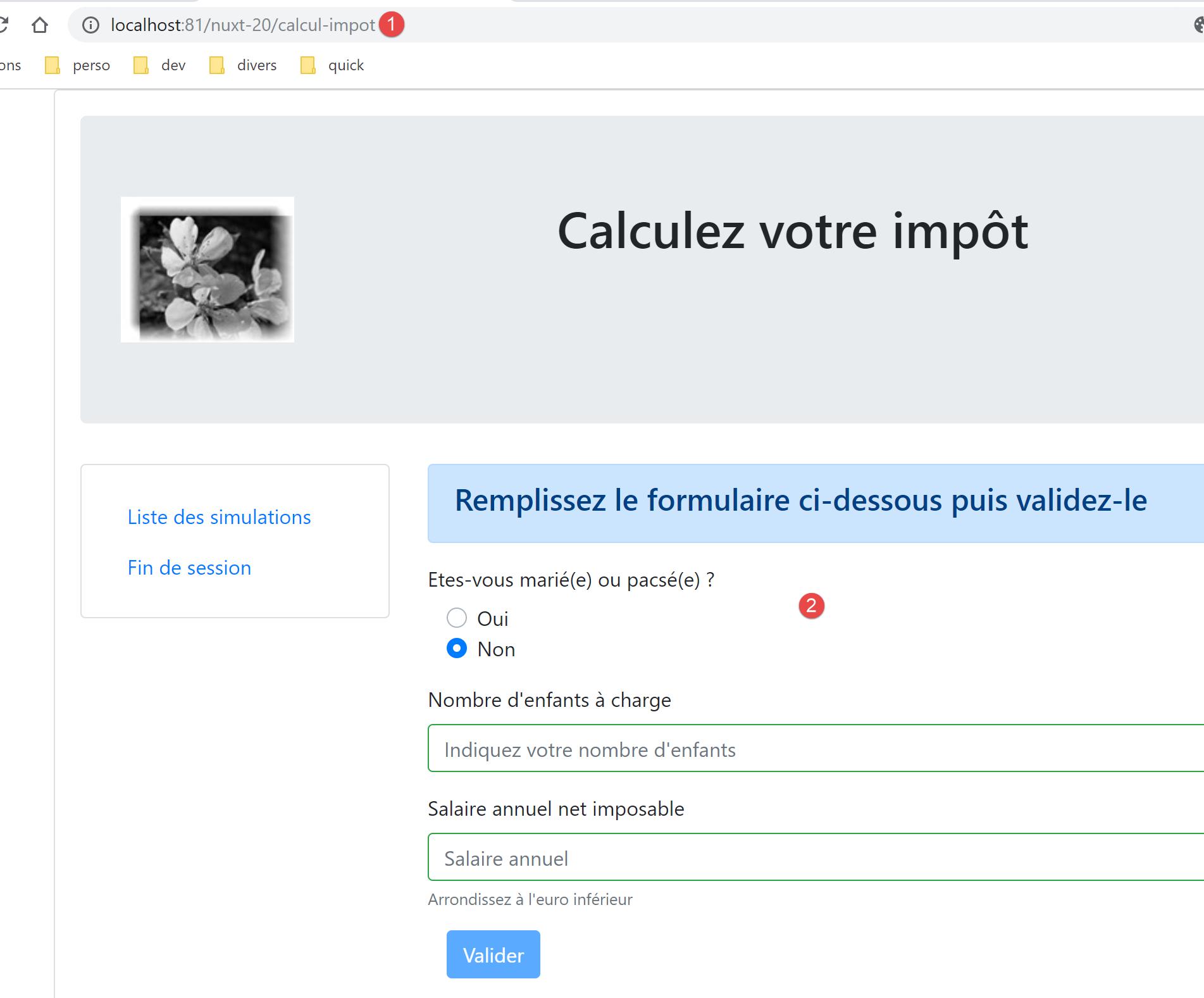Click the Calculez votre impôt heading

pos(792,232)
